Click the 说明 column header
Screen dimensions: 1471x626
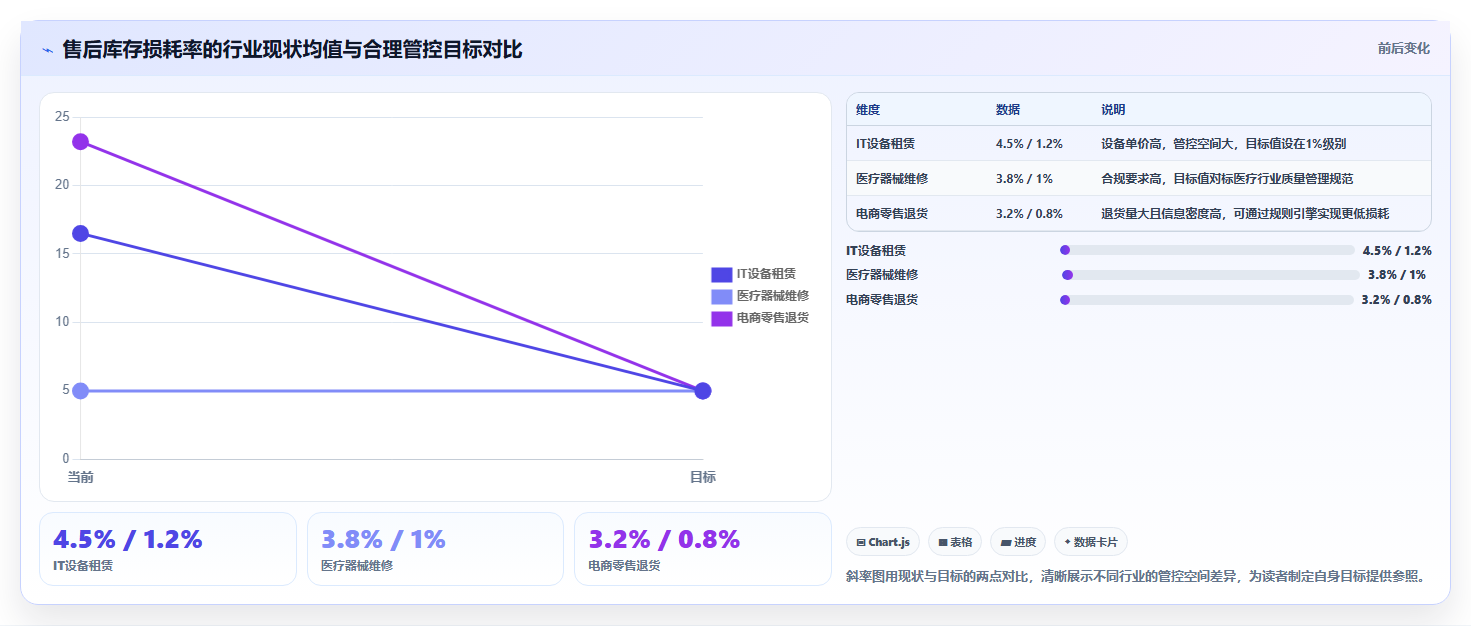(x=1113, y=110)
